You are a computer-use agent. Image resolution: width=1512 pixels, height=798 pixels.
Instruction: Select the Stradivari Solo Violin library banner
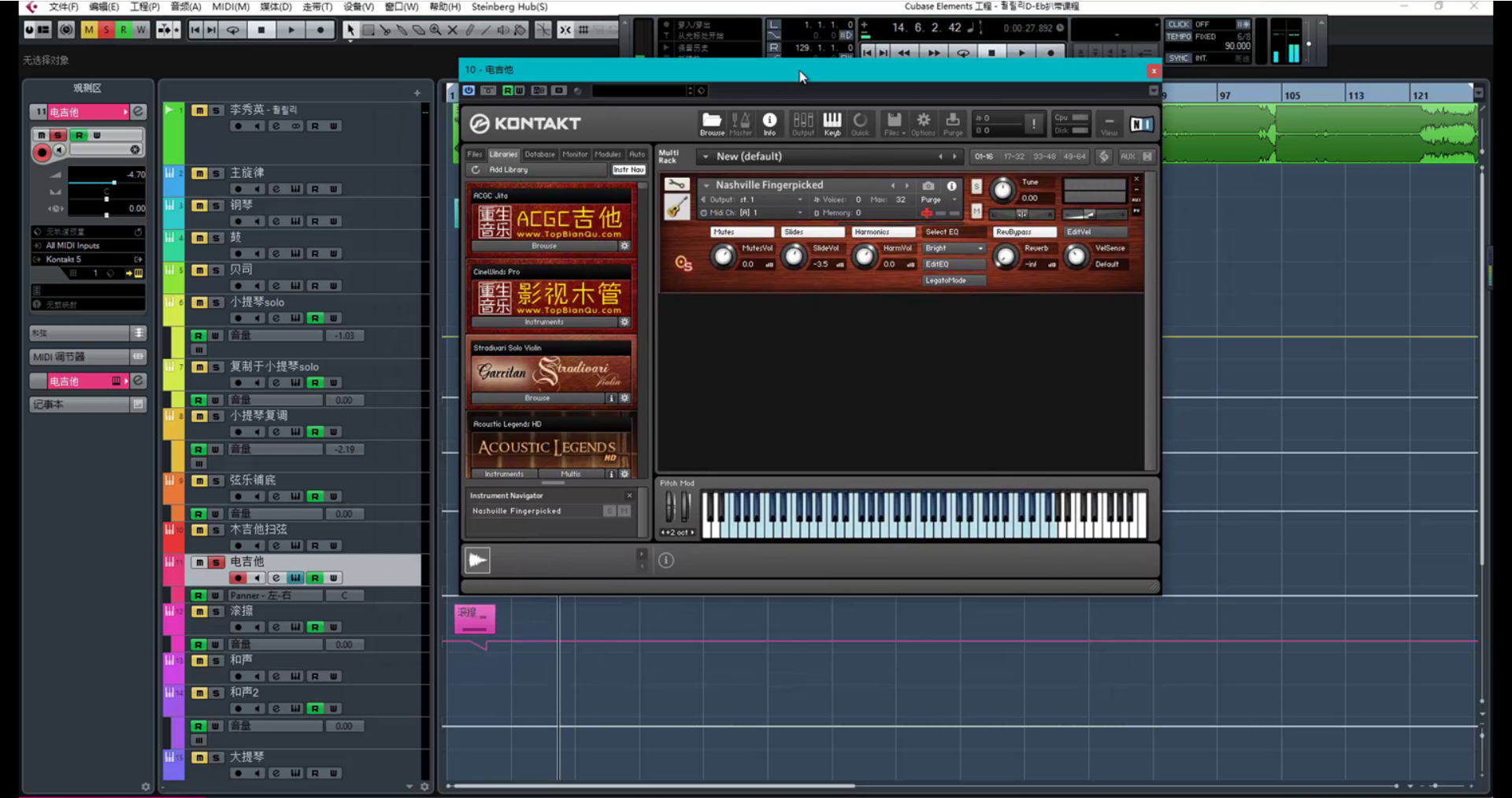click(551, 373)
